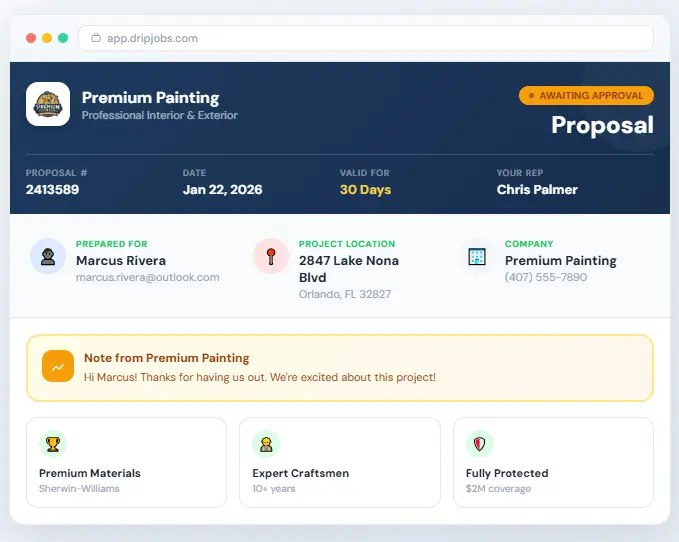Screen dimensions: 679x542
Task: Open the Expert Craftsmen card
Action: click(339, 462)
